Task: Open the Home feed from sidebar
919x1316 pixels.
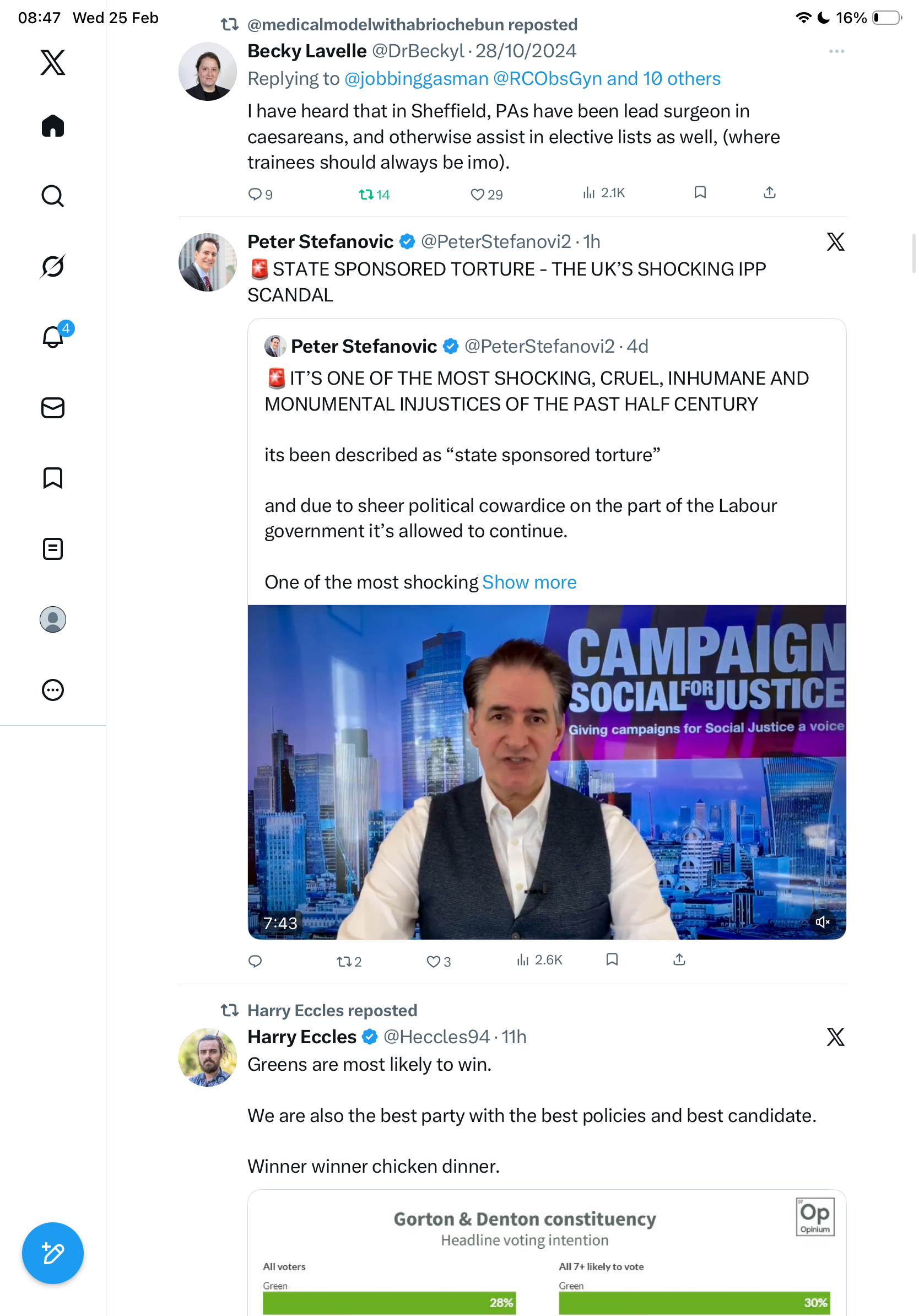Action: coord(53,126)
